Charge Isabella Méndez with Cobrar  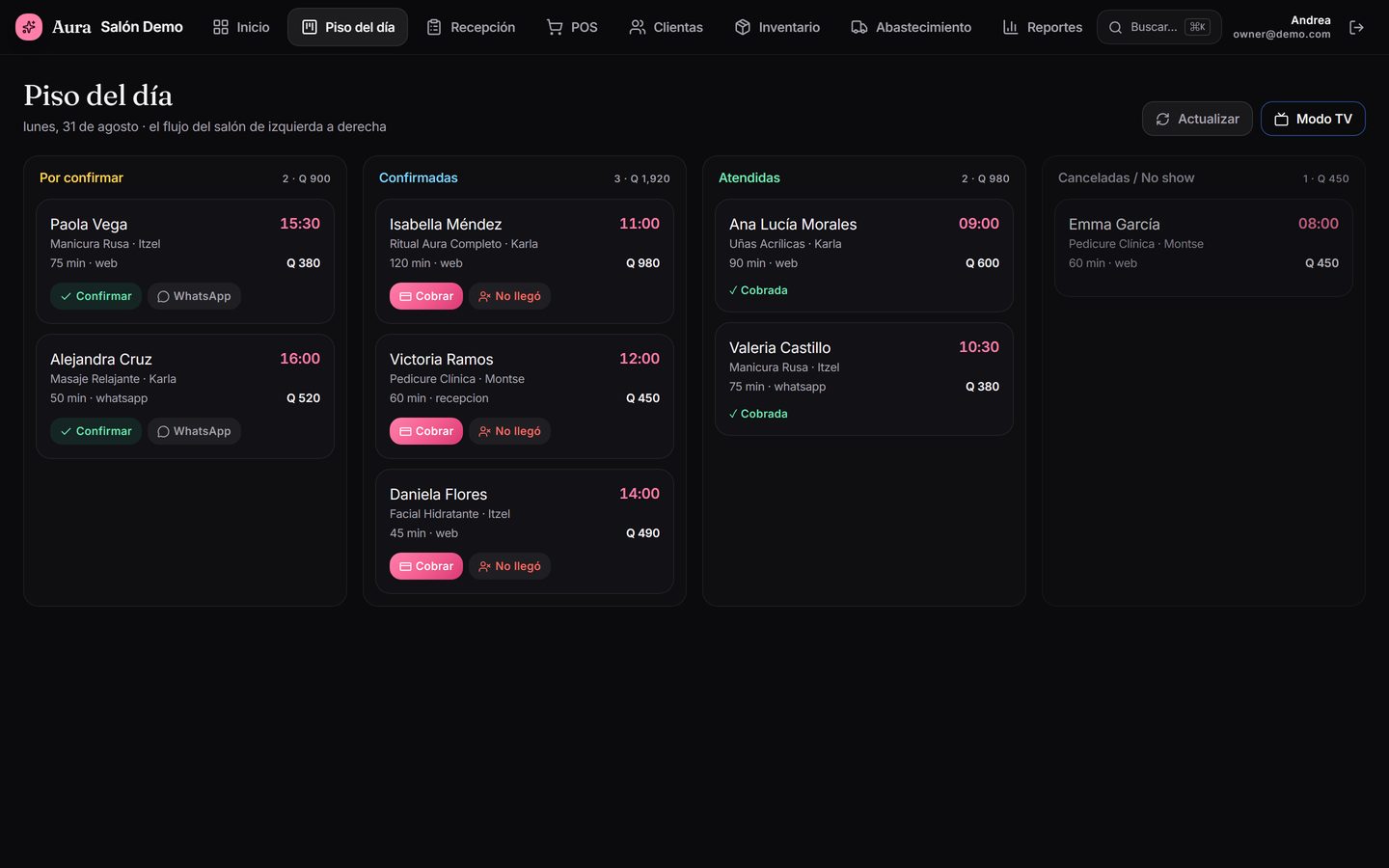426,296
